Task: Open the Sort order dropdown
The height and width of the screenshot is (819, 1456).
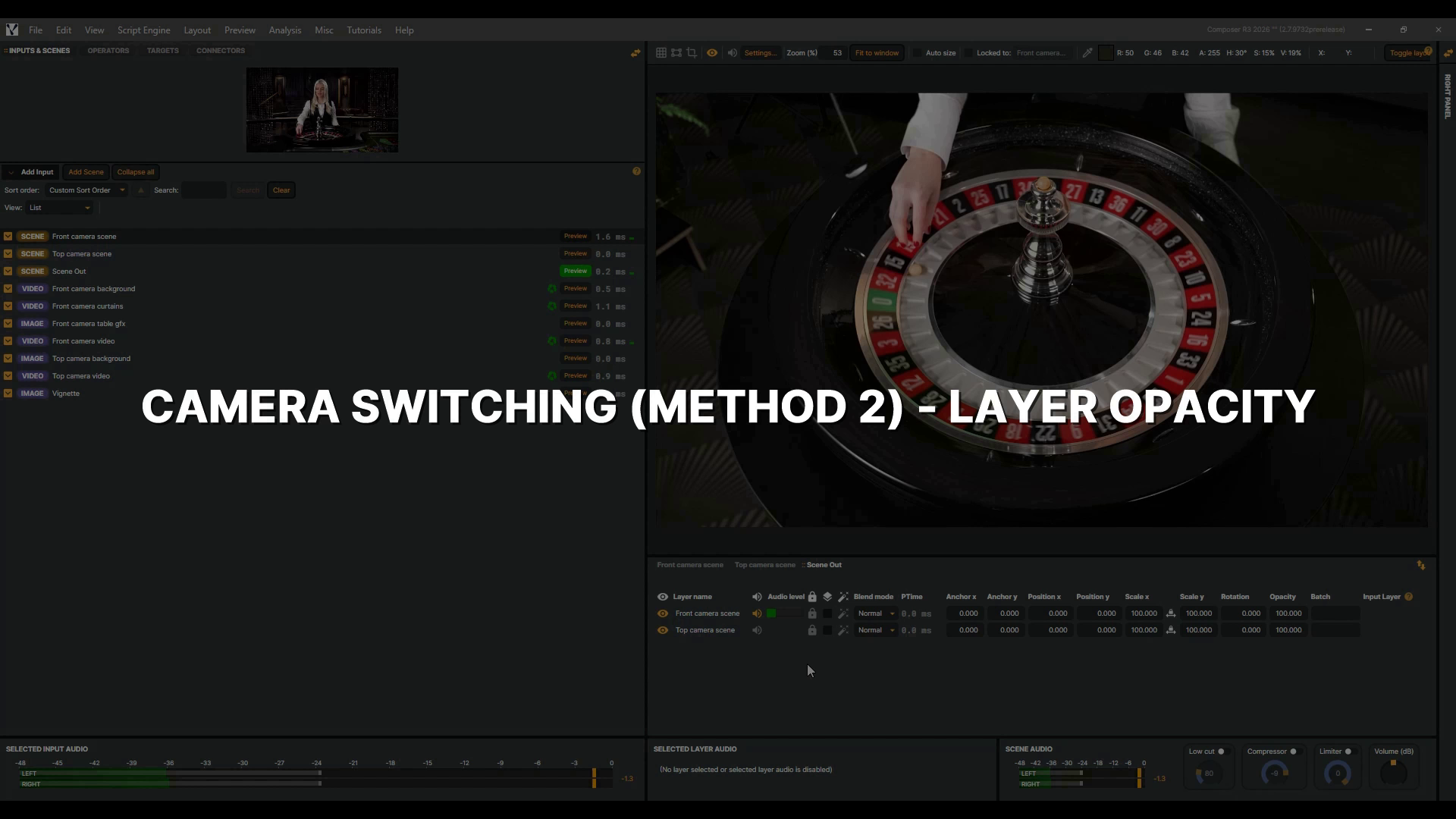Action: click(86, 190)
